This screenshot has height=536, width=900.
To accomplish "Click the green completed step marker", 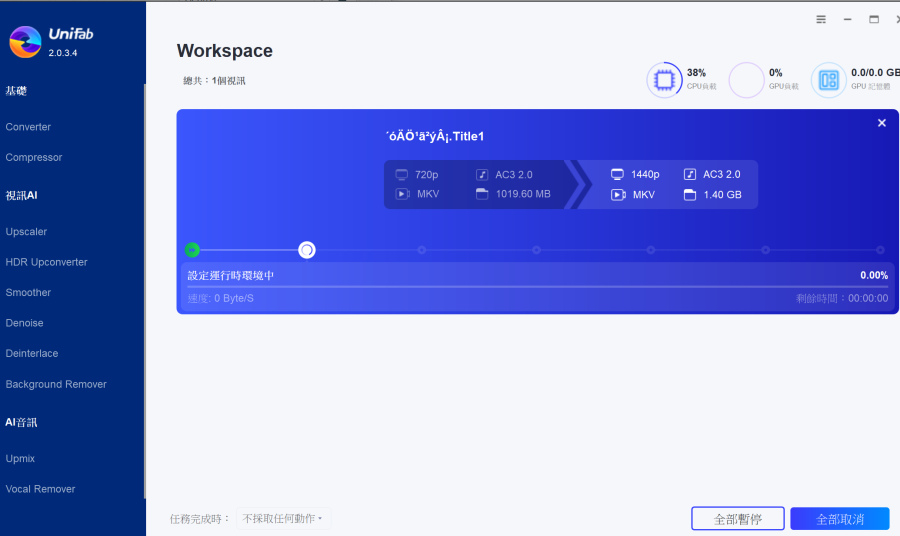I will 192,250.
